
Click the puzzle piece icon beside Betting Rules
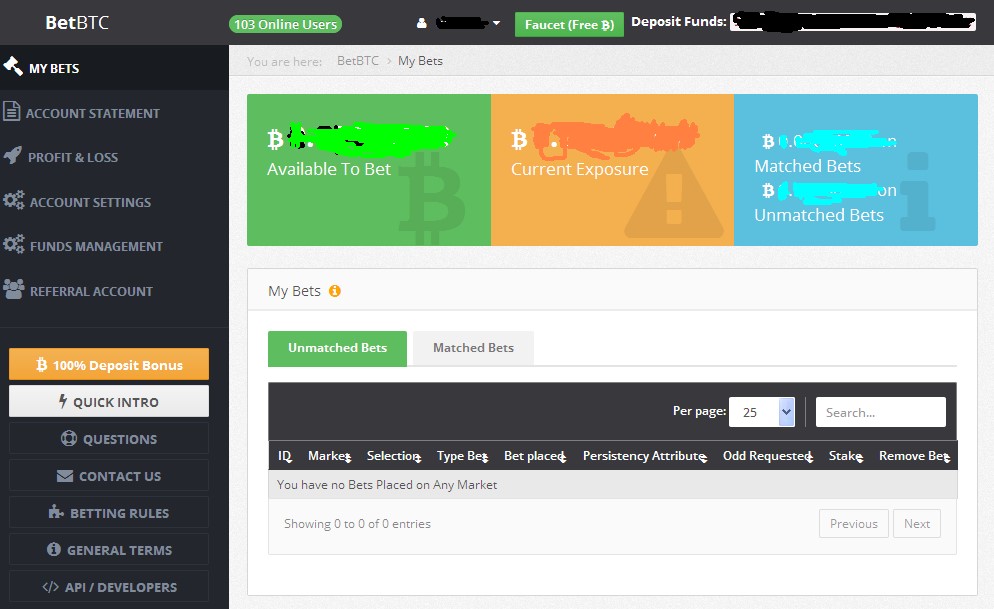tap(56, 512)
